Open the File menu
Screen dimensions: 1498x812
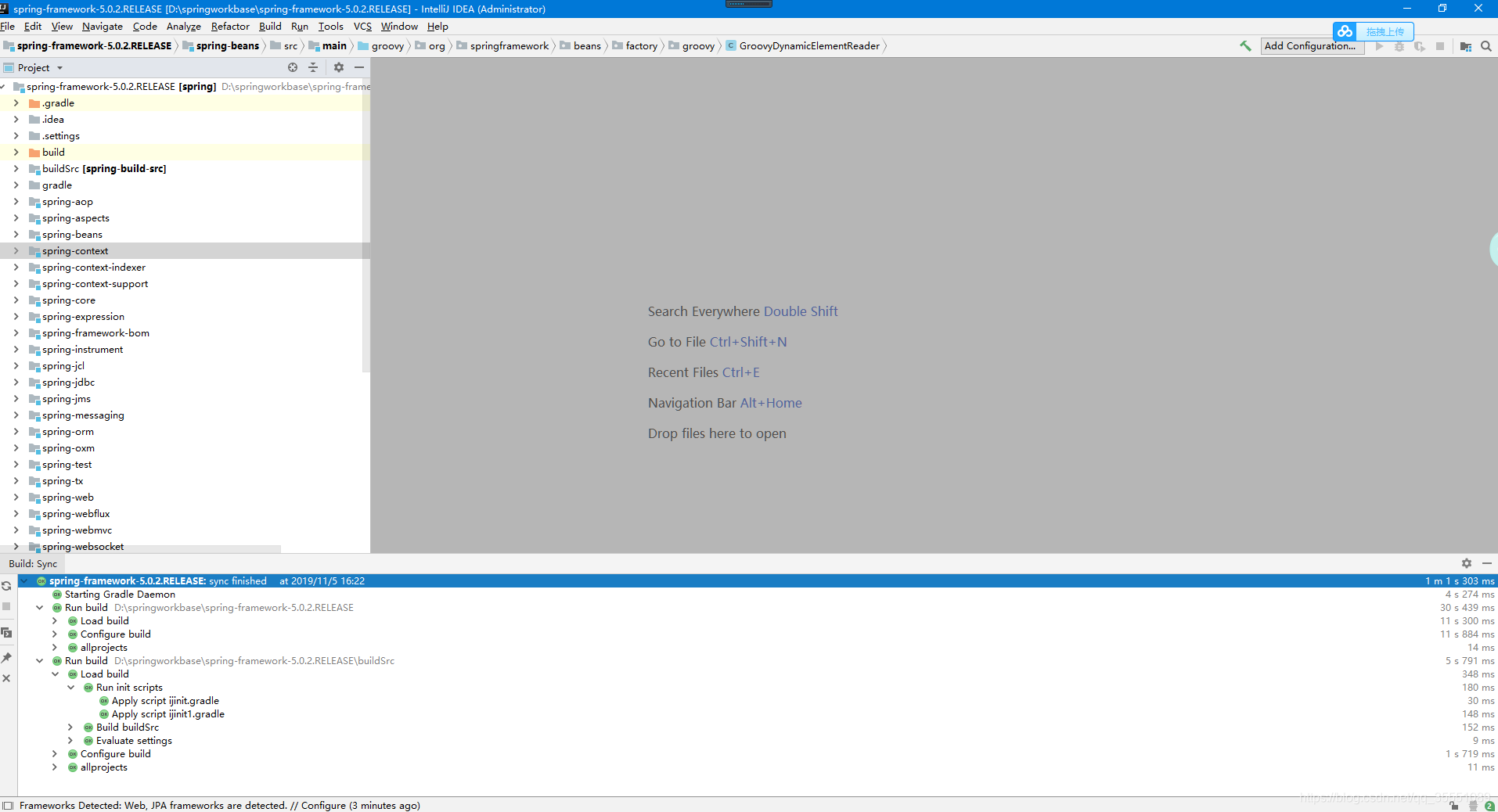tap(8, 27)
